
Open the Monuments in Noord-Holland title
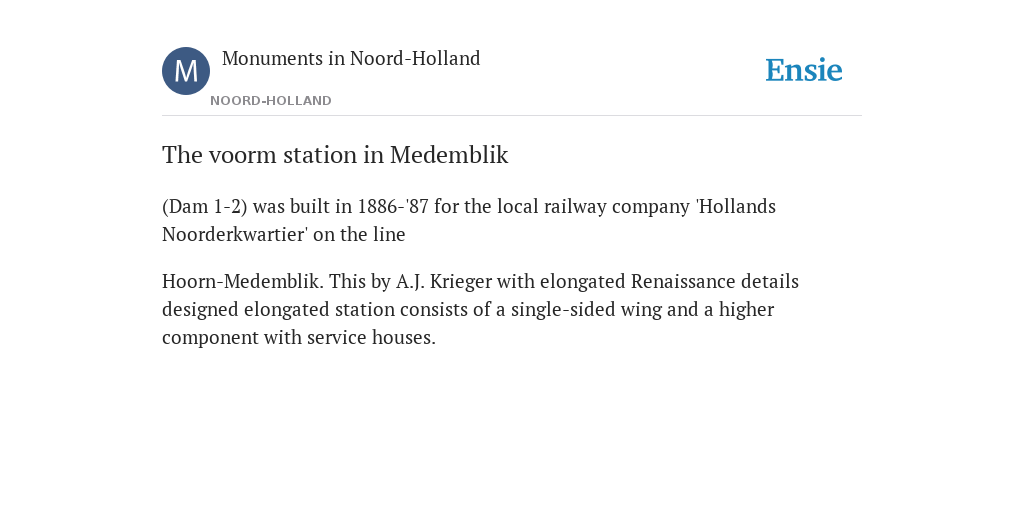[x=351, y=58]
